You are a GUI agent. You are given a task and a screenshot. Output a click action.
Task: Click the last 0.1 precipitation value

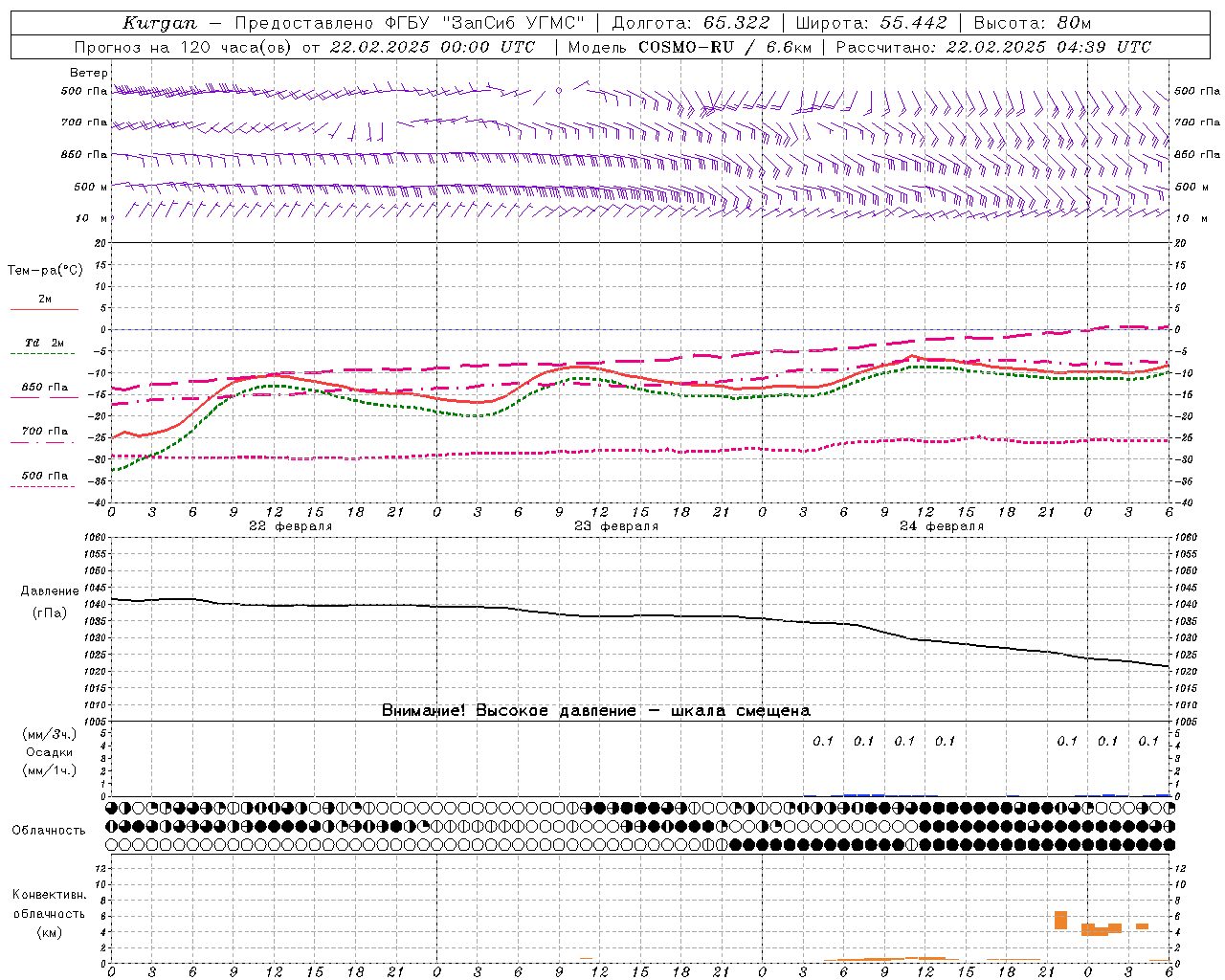tap(1148, 741)
